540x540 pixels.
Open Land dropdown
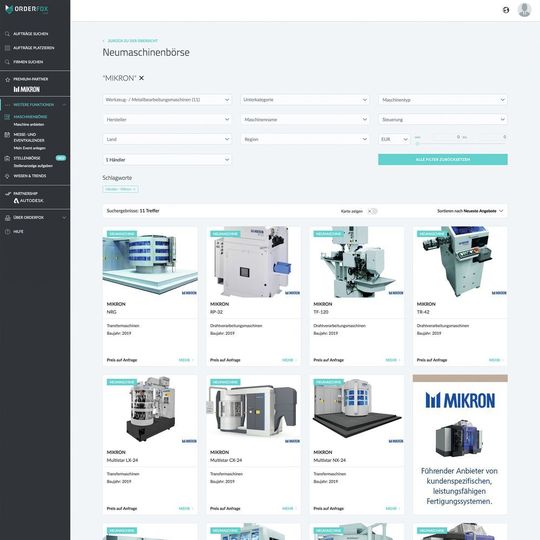pos(167,139)
